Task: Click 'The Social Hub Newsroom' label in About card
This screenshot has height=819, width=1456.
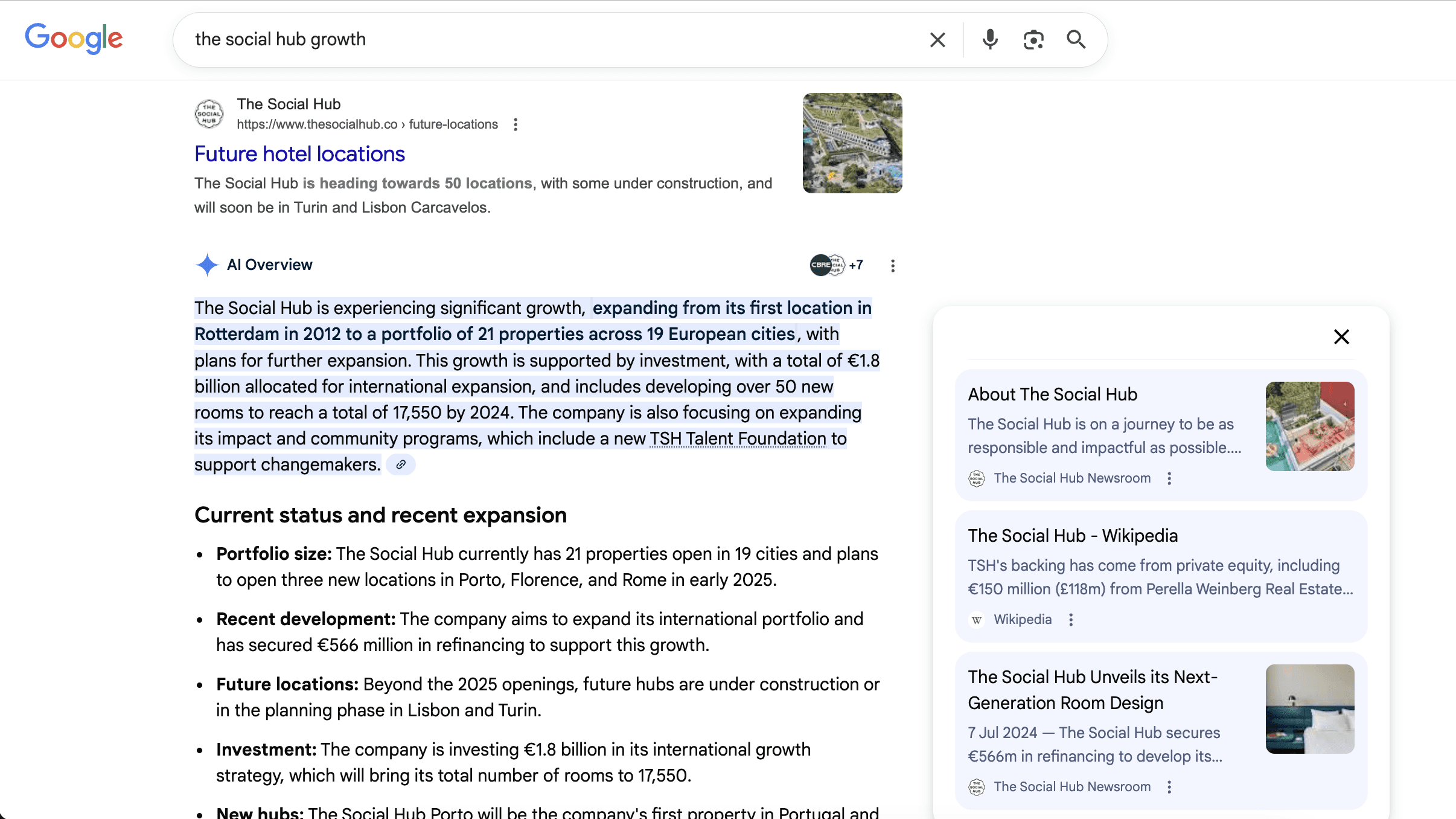Action: click(x=1072, y=478)
